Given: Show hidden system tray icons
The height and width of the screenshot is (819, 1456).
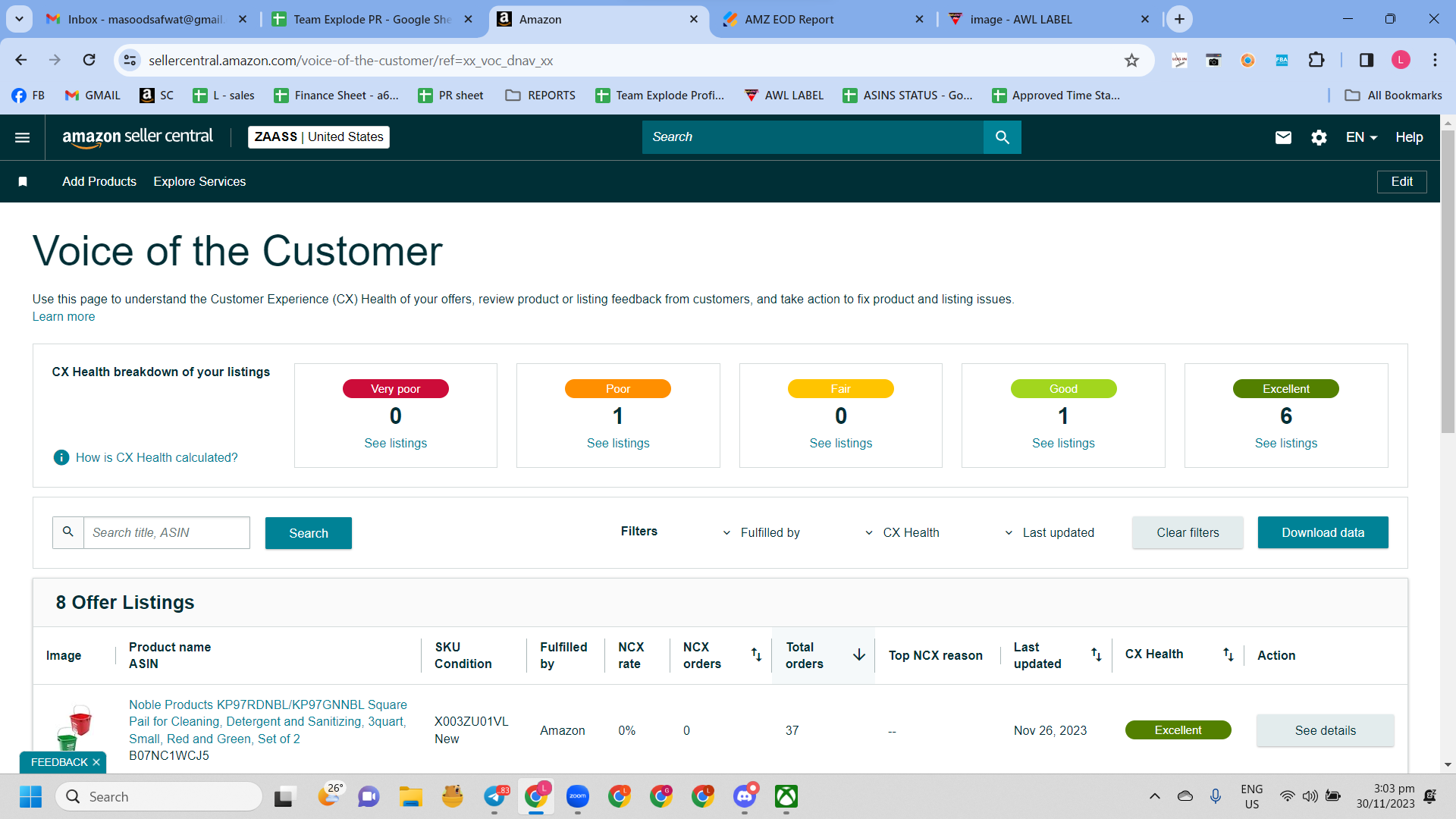Looking at the screenshot, I should click(x=1154, y=796).
